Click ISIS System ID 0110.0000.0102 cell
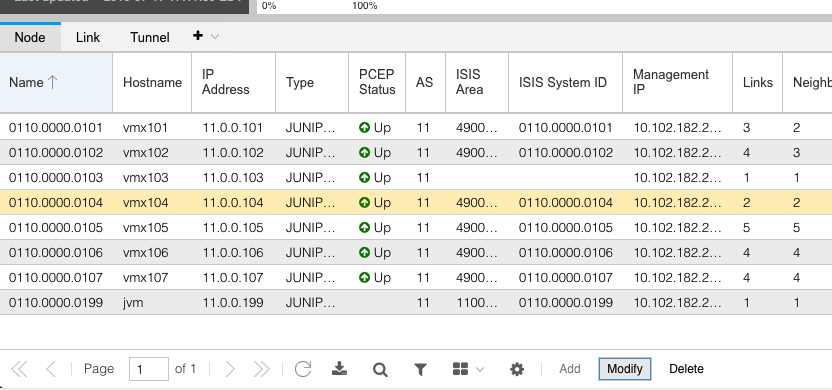This screenshot has width=832, height=390. coord(566,153)
